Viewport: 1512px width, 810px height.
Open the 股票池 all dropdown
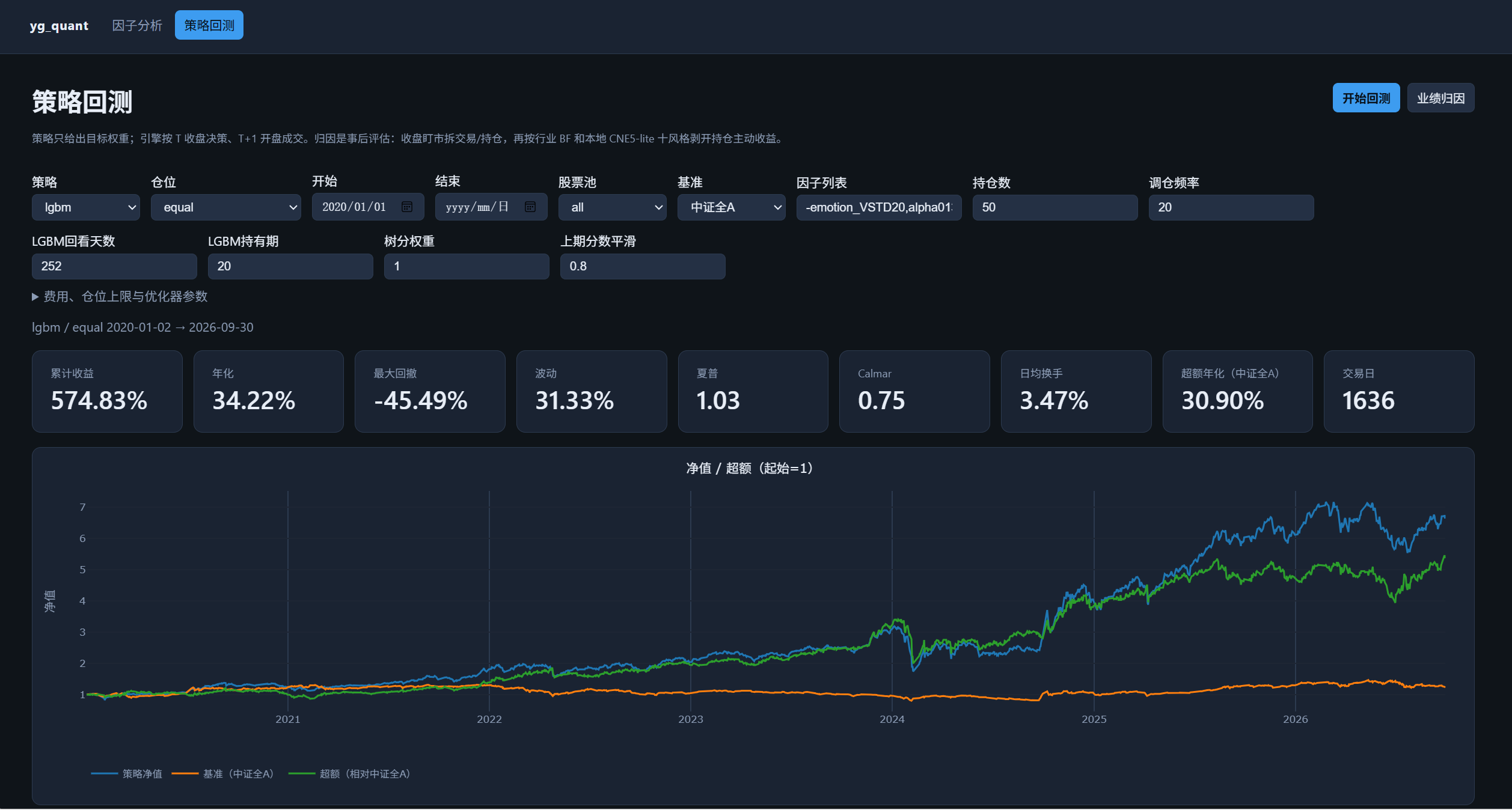click(x=612, y=207)
